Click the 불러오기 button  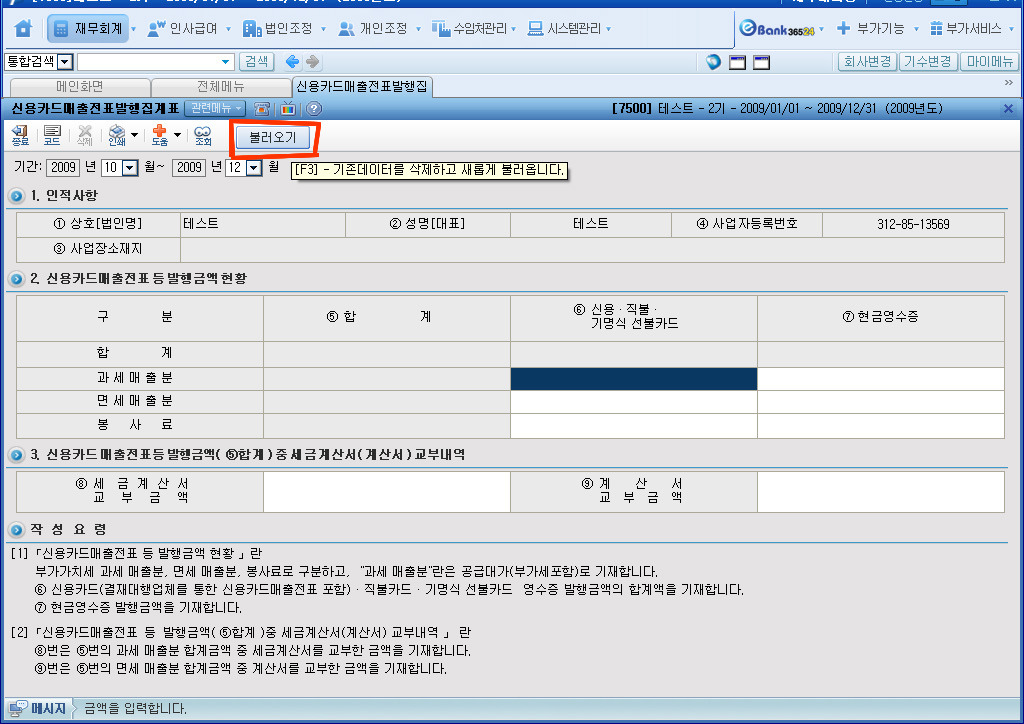click(273, 138)
